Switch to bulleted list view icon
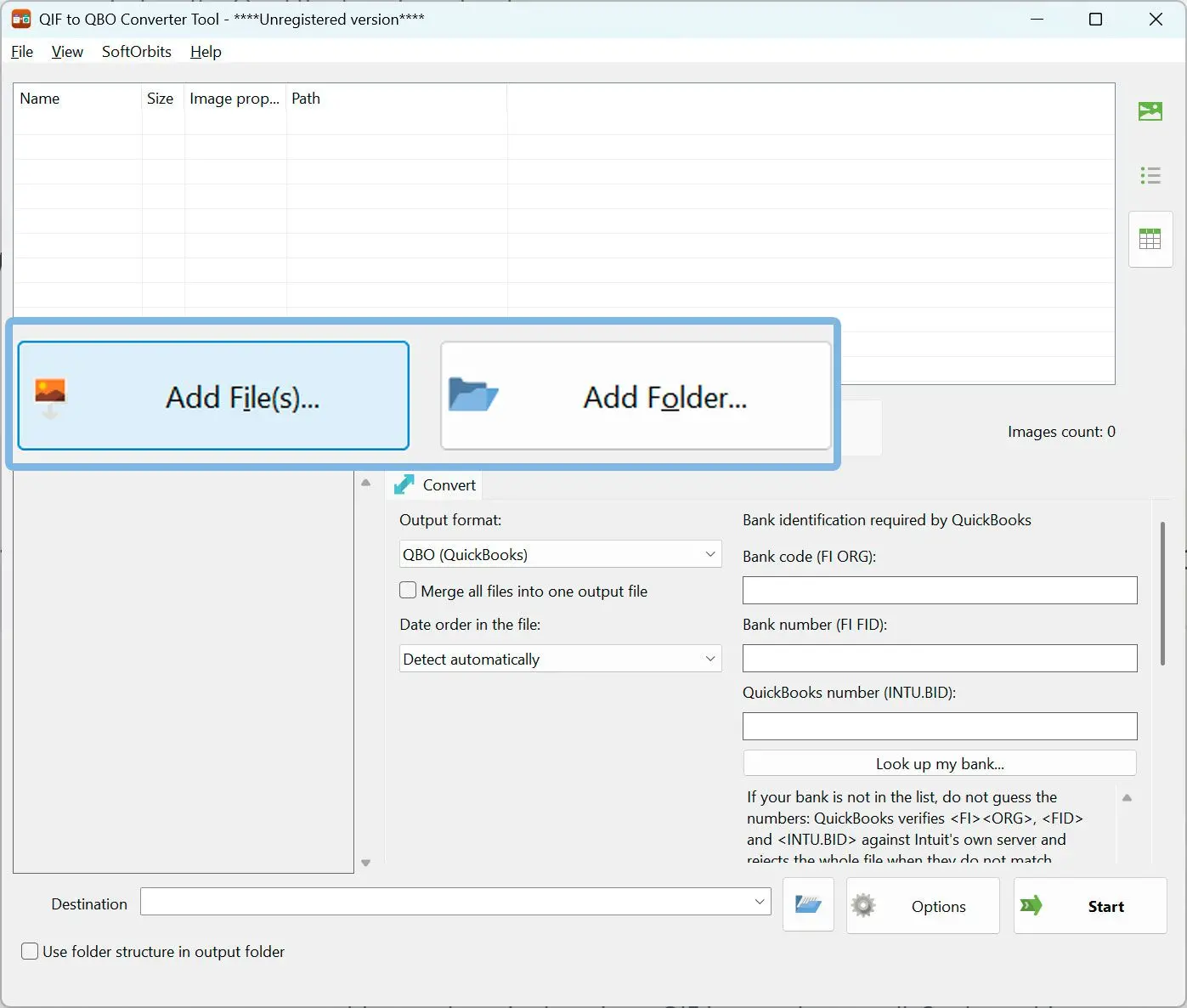Viewport: 1187px width, 1008px height. (1150, 176)
